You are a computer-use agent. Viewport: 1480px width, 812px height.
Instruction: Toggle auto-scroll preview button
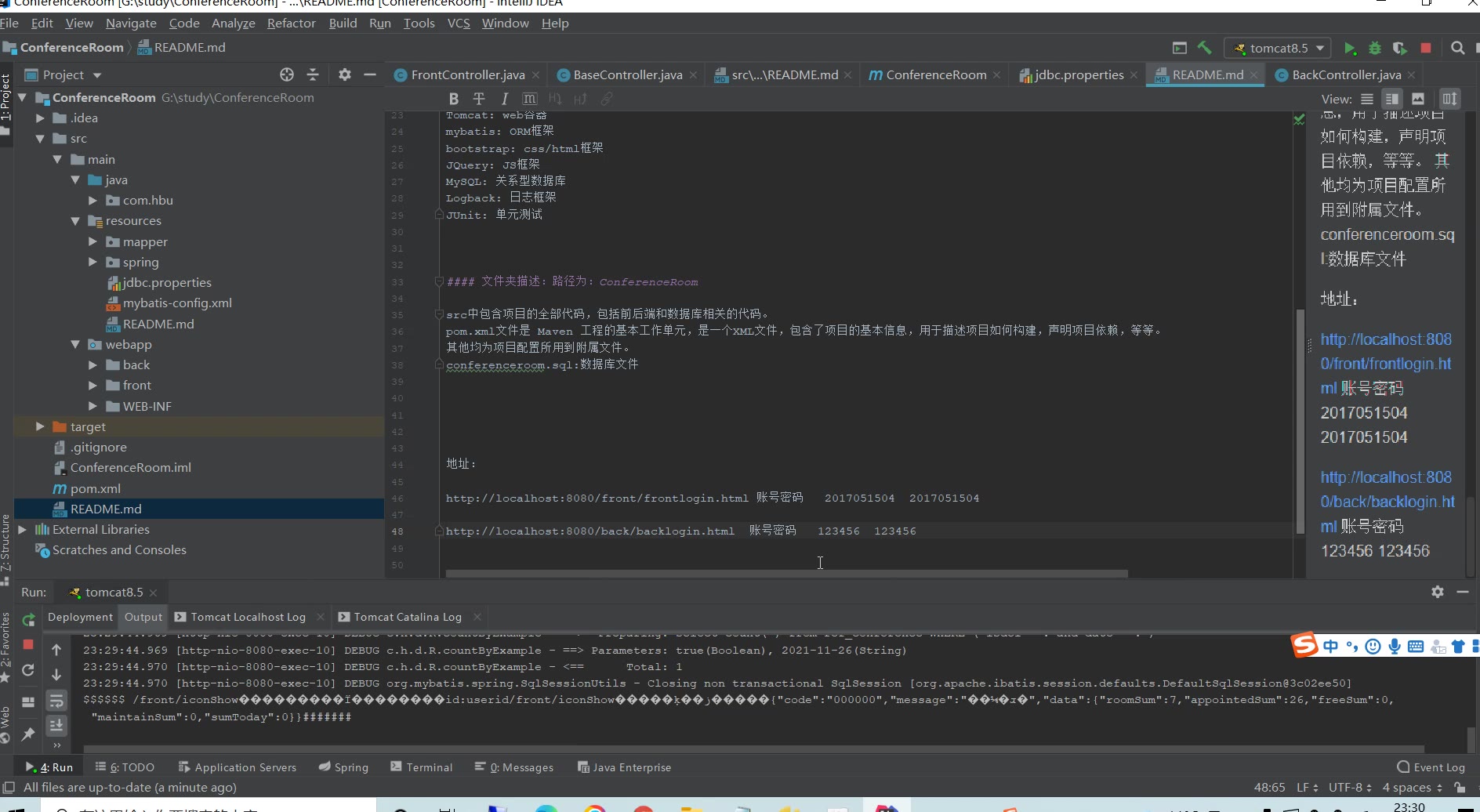1449,99
